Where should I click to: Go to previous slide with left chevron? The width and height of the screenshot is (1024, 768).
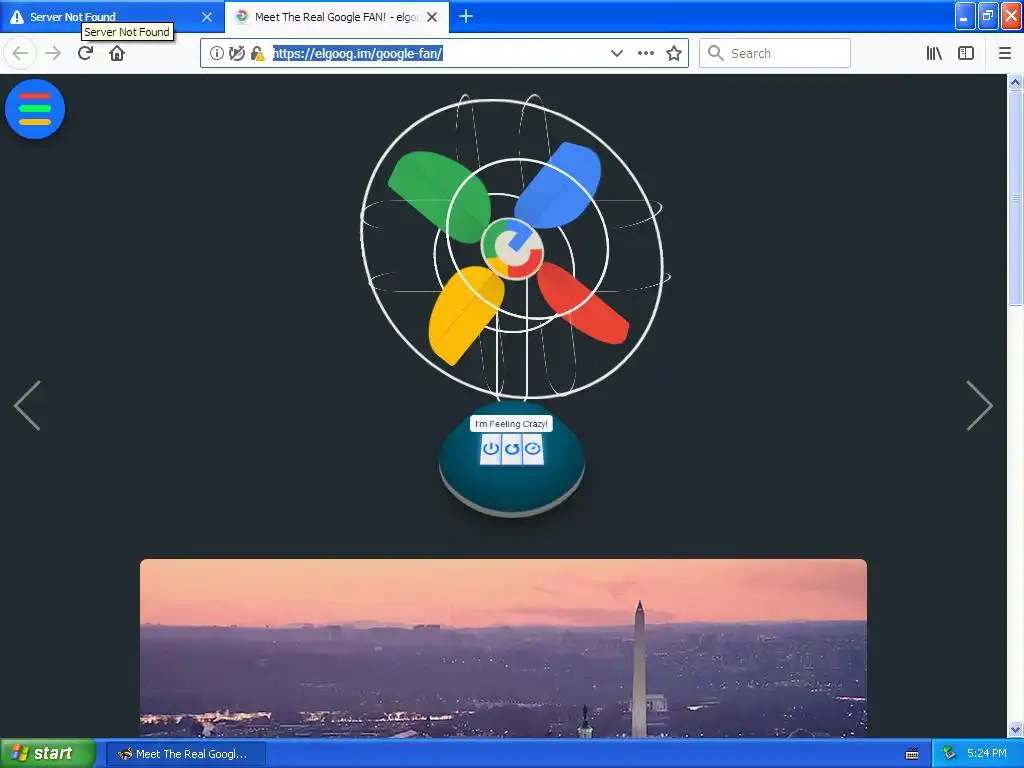point(27,406)
